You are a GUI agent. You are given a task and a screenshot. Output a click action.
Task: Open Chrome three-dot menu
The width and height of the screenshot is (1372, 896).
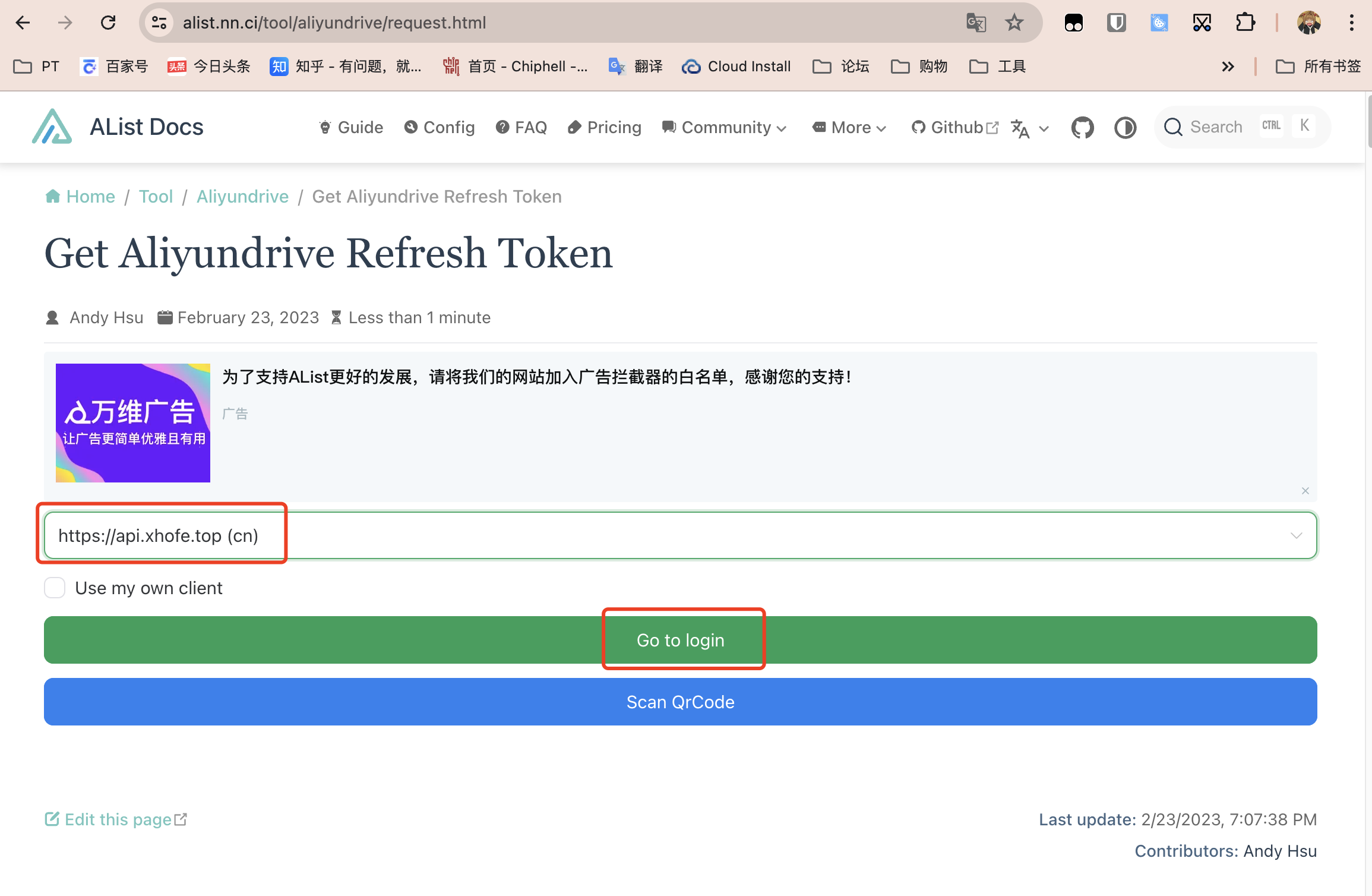(x=1351, y=23)
